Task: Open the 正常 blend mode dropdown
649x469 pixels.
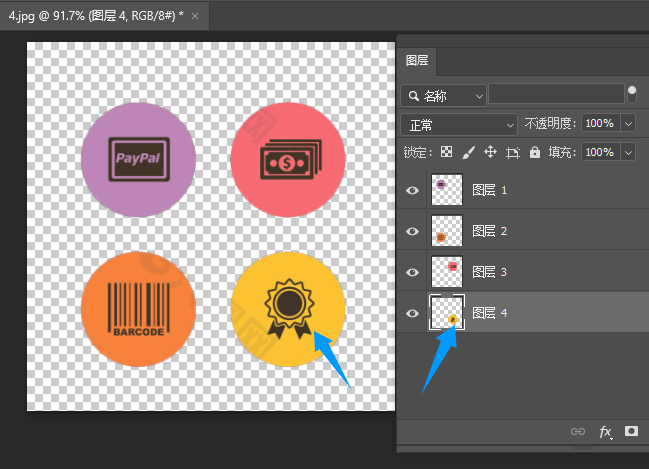Action: pyautogui.click(x=459, y=125)
